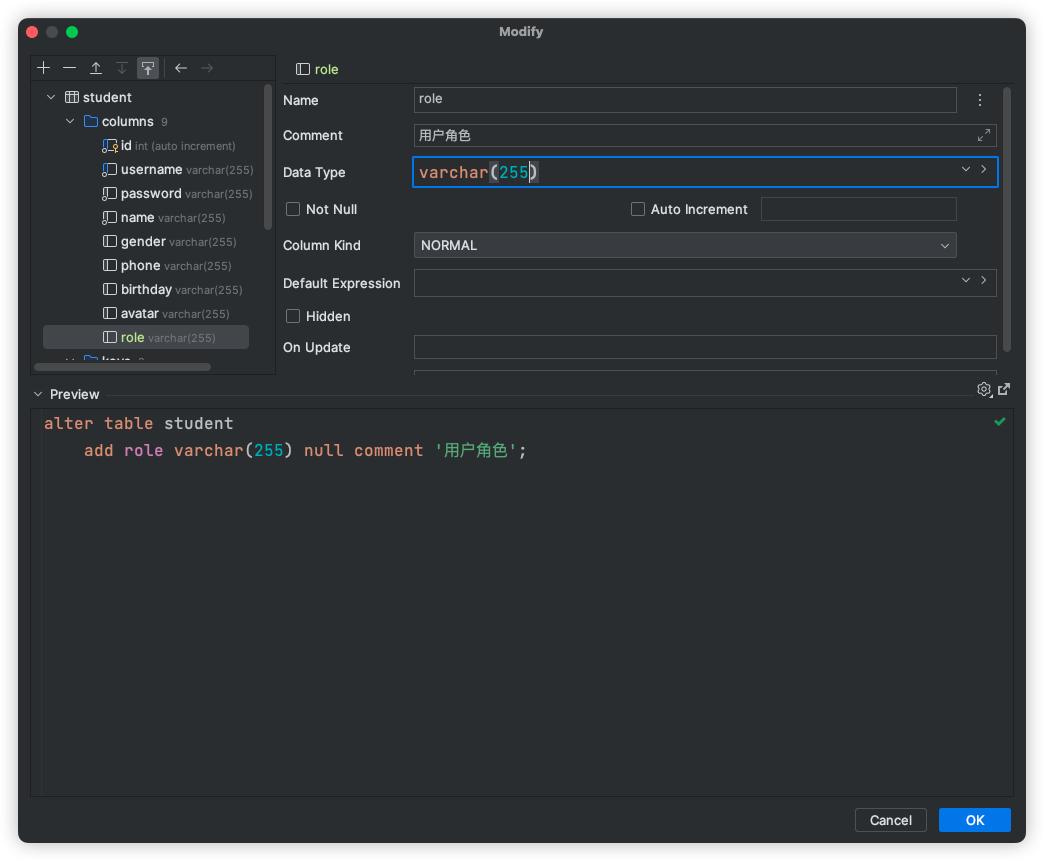Select the username column in tree
Screen dimensions: 1044x861
[x=151, y=170]
